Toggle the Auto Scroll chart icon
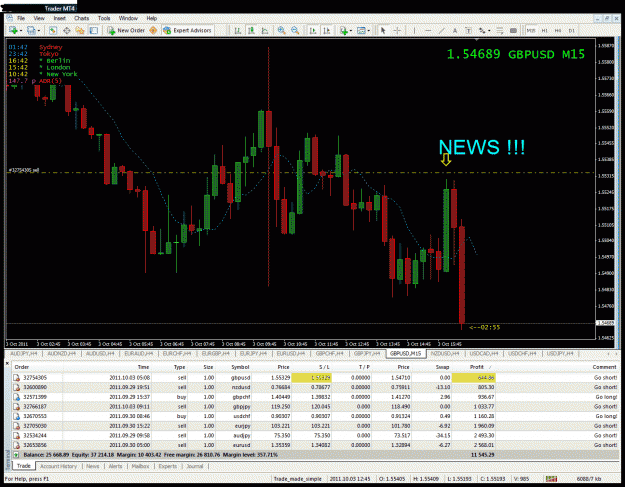The image size is (625, 487). click(x=313, y=31)
